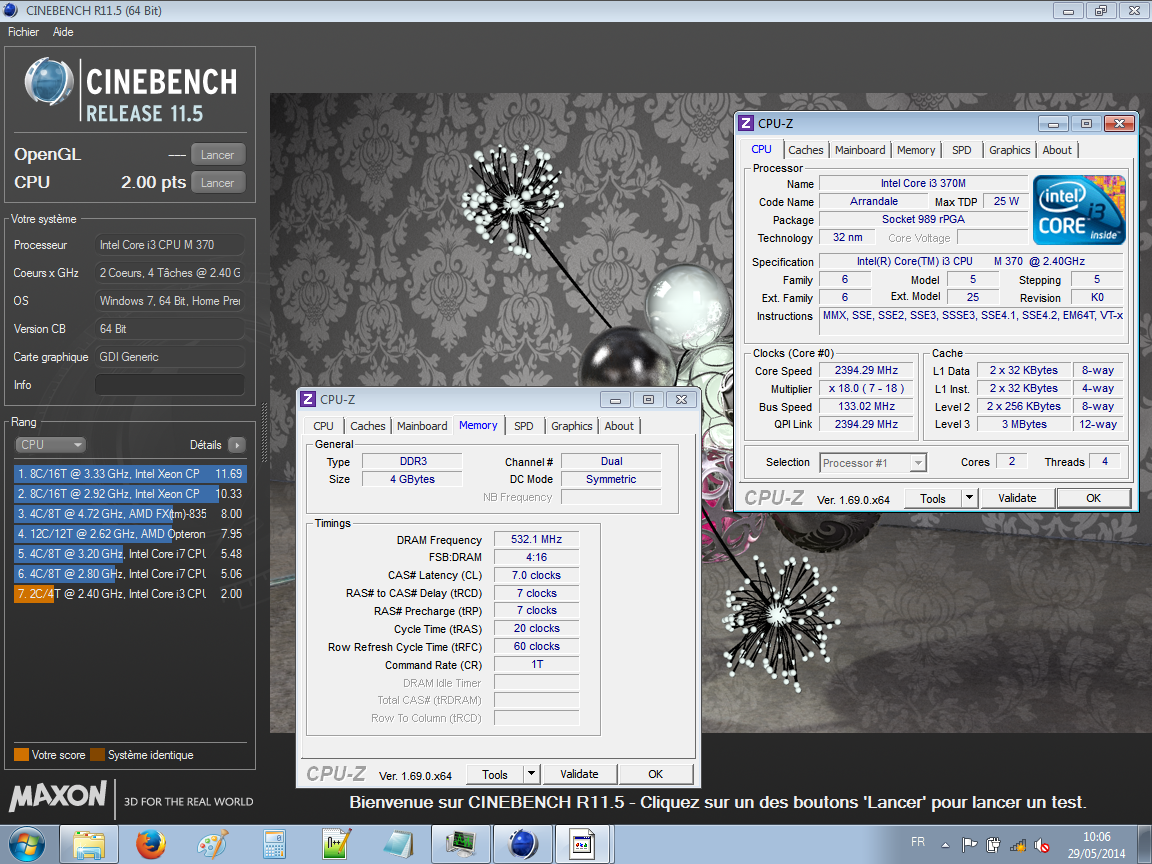The height and width of the screenshot is (864, 1152).
Task: Click the Memory CPU-Z window's Z icon
Action: coord(309,400)
